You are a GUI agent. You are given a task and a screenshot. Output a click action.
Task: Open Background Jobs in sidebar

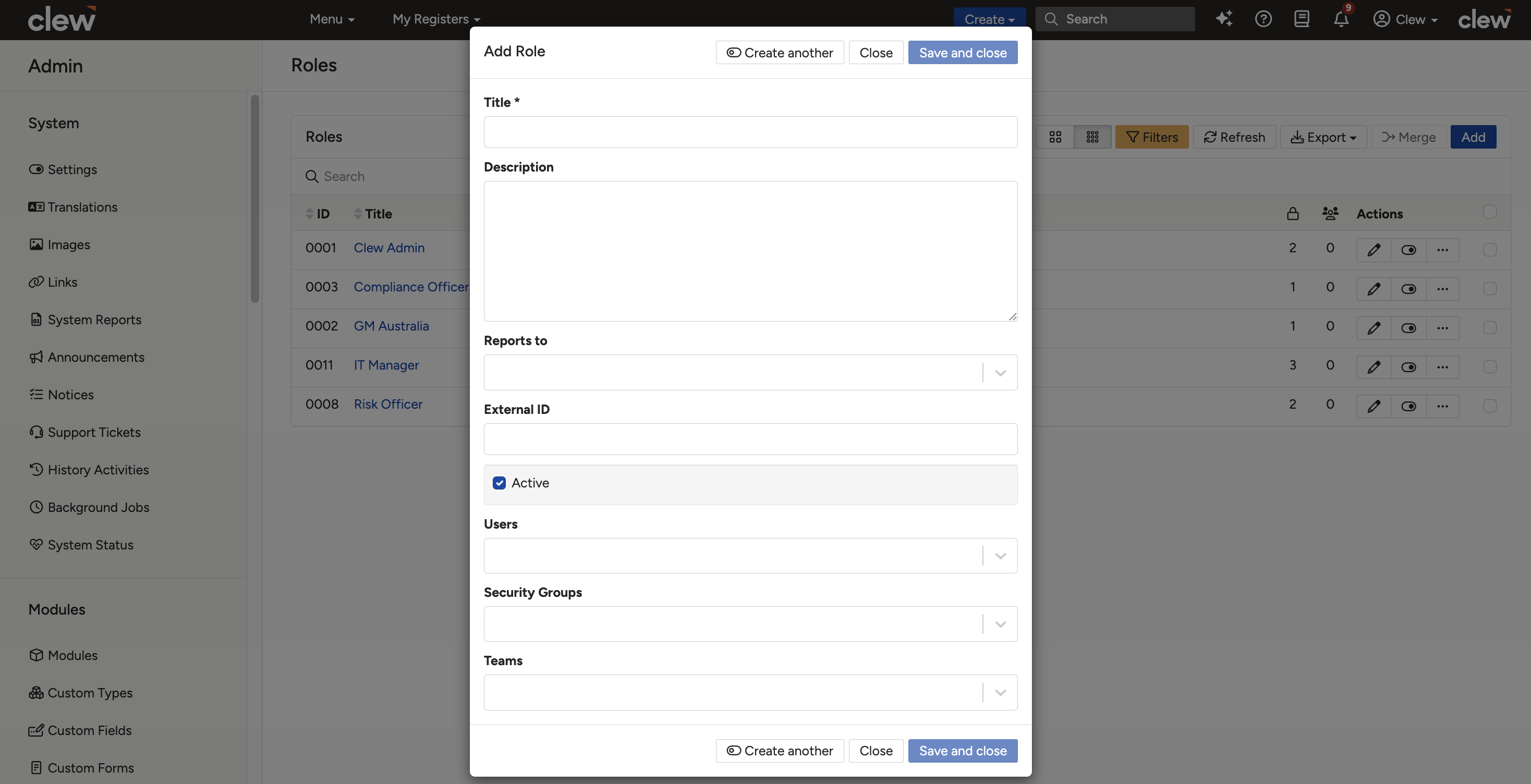89,508
